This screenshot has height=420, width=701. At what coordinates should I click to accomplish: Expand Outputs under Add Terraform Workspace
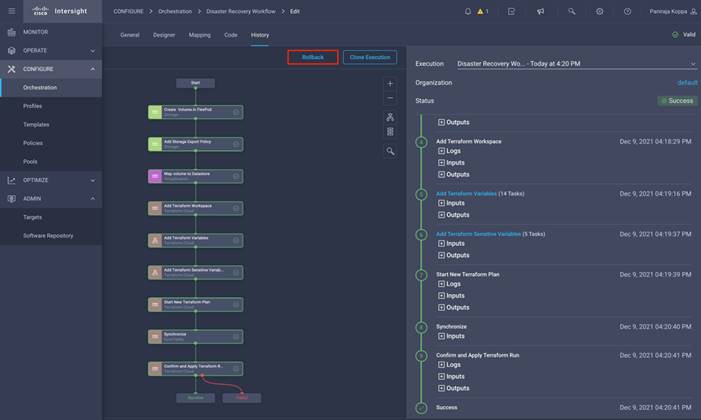(x=454, y=174)
